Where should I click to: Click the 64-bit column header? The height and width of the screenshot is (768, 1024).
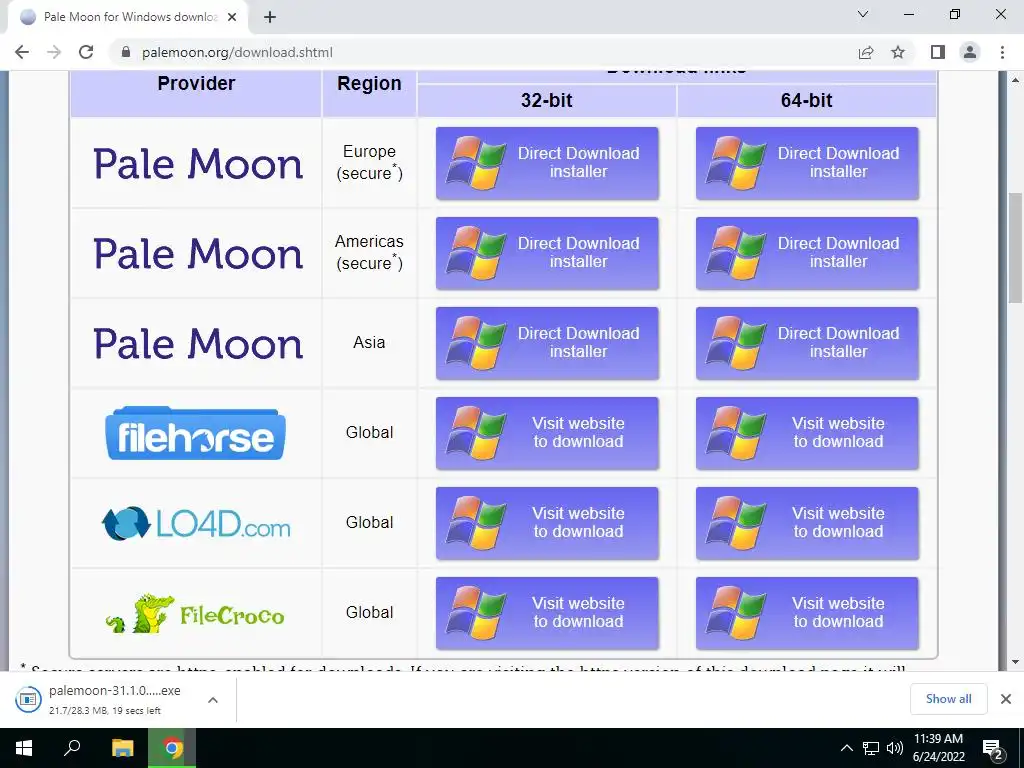(x=807, y=101)
